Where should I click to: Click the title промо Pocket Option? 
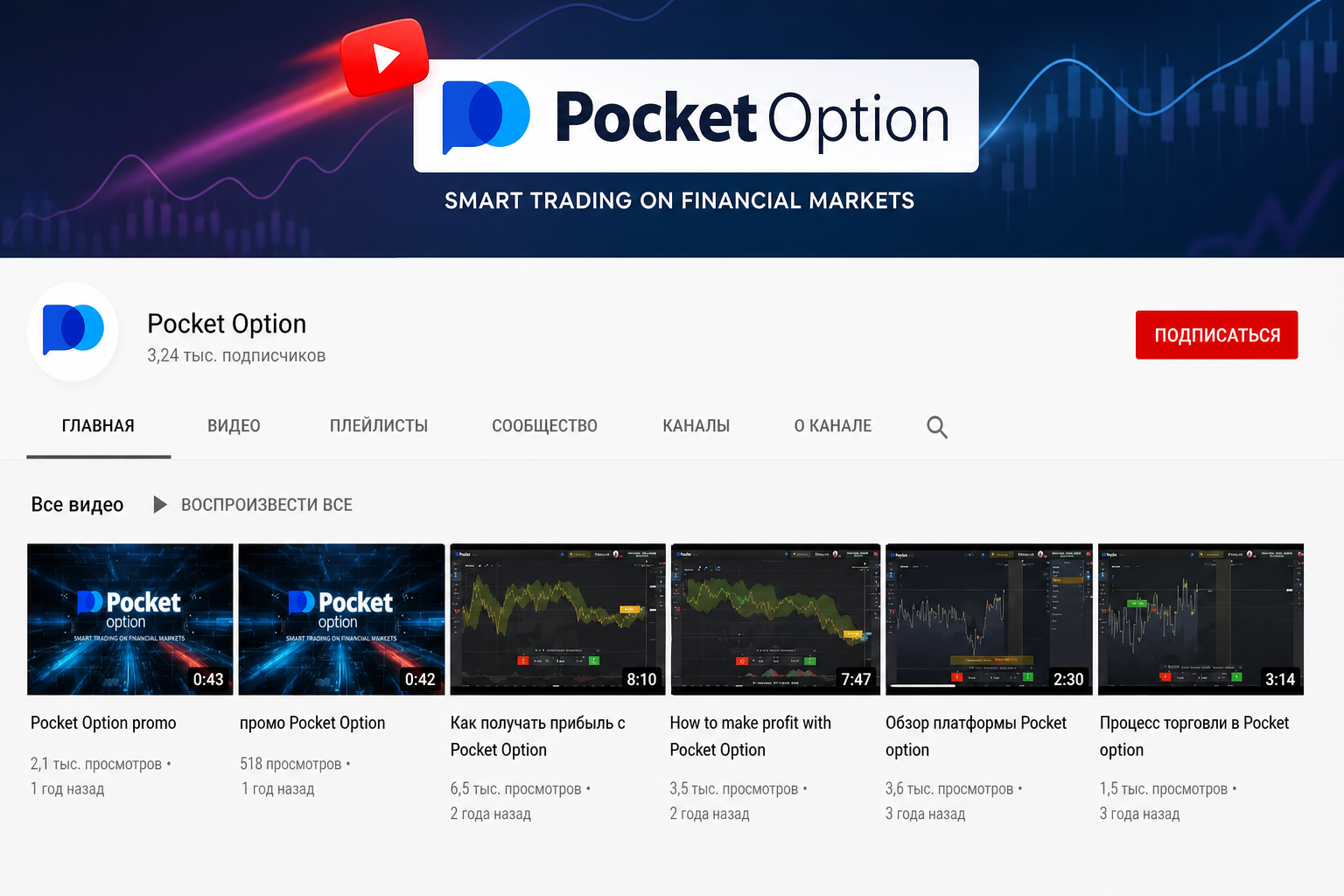tap(312, 723)
